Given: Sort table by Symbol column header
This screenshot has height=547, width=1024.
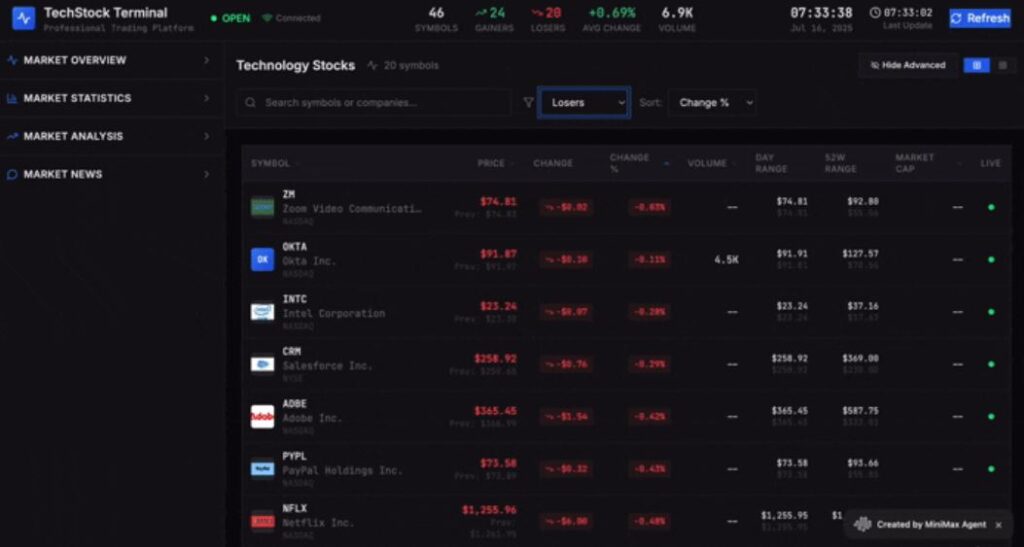Looking at the screenshot, I should pyautogui.click(x=274, y=163).
